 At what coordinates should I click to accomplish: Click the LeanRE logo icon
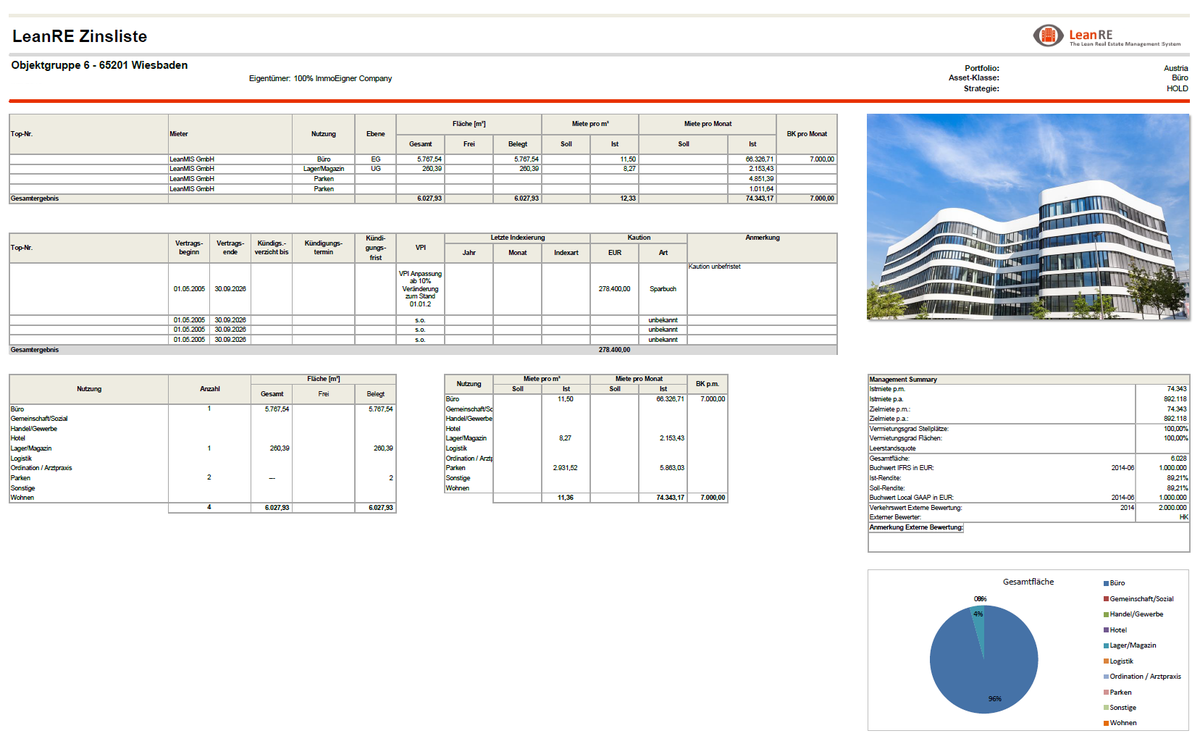pyautogui.click(x=1048, y=36)
